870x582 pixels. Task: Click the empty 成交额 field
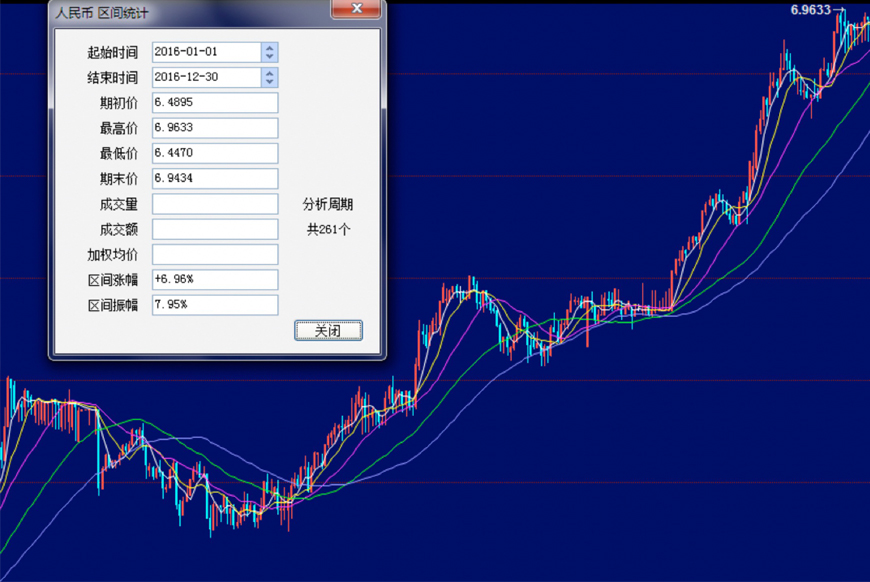click(214, 229)
